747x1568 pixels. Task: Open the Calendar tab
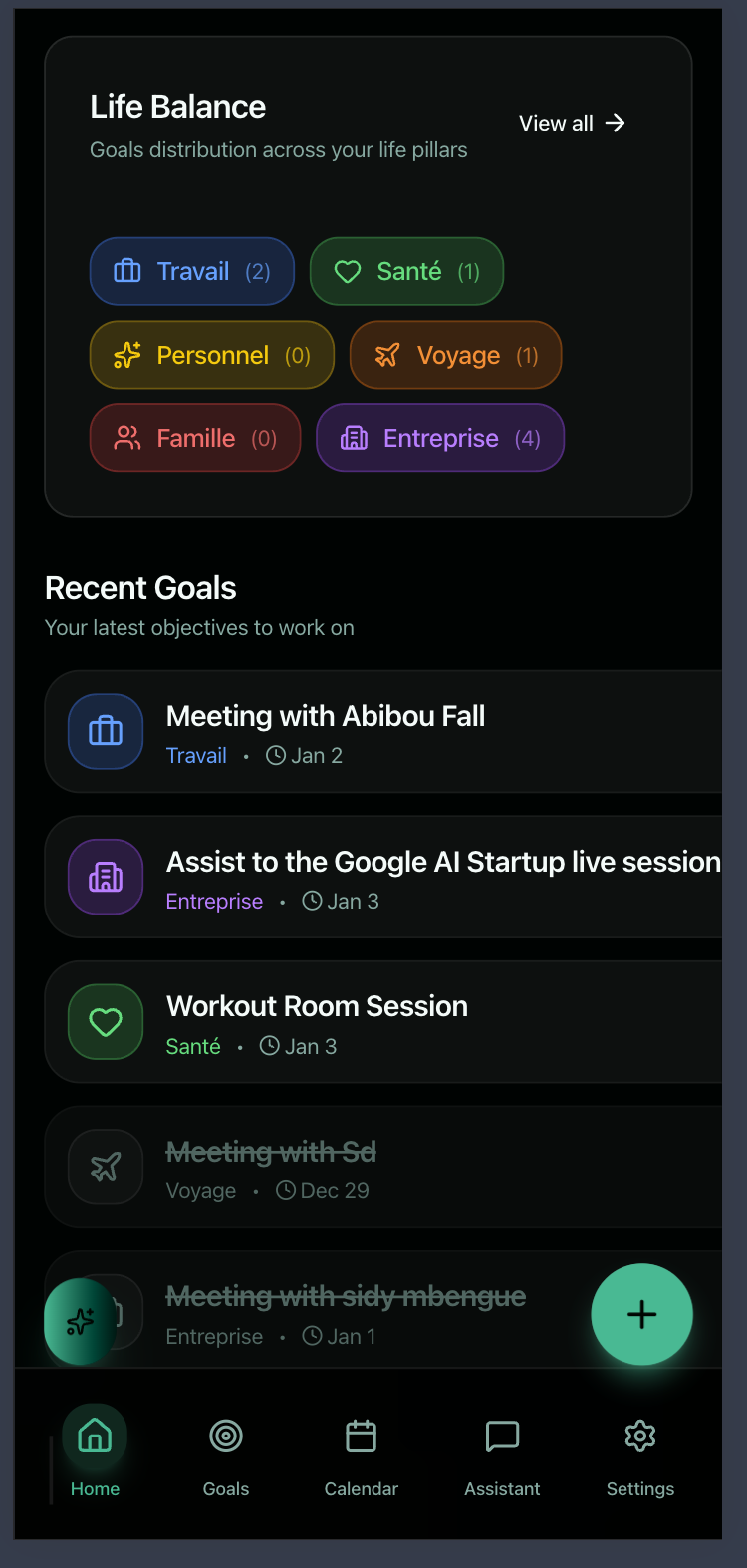[361, 1451]
